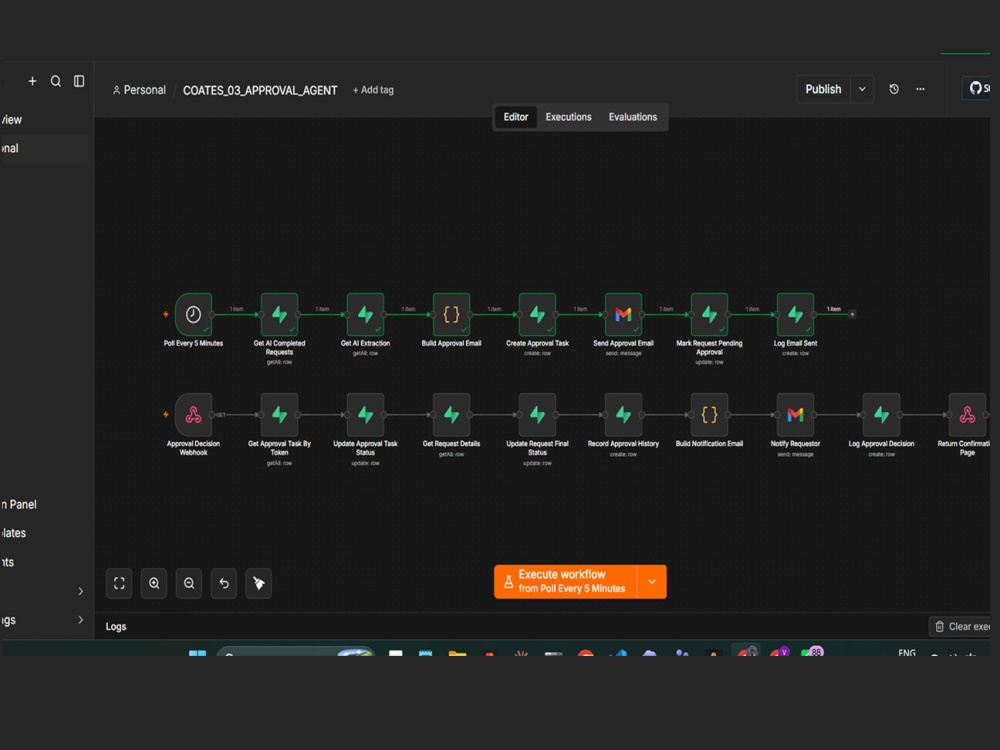Open the Log Approval Decision node
The width and height of the screenshot is (1000, 750).
tap(881, 415)
